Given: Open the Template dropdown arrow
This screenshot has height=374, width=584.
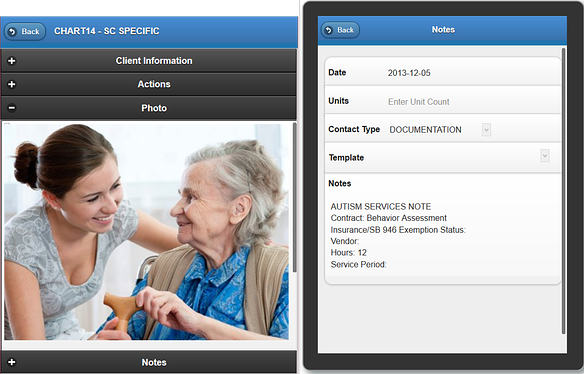Looking at the screenshot, I should [545, 156].
